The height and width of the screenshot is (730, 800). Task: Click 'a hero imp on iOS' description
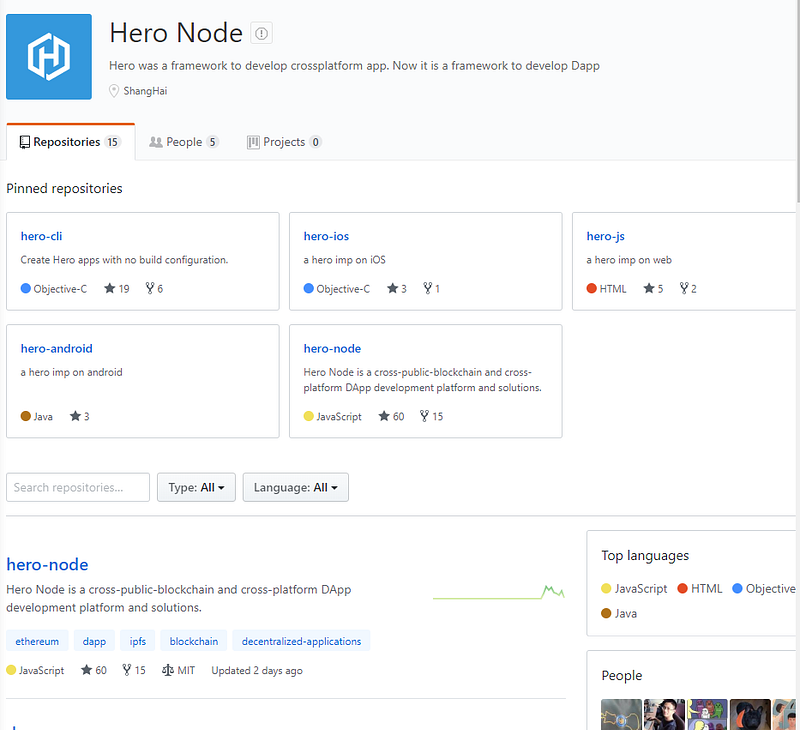[344, 260]
